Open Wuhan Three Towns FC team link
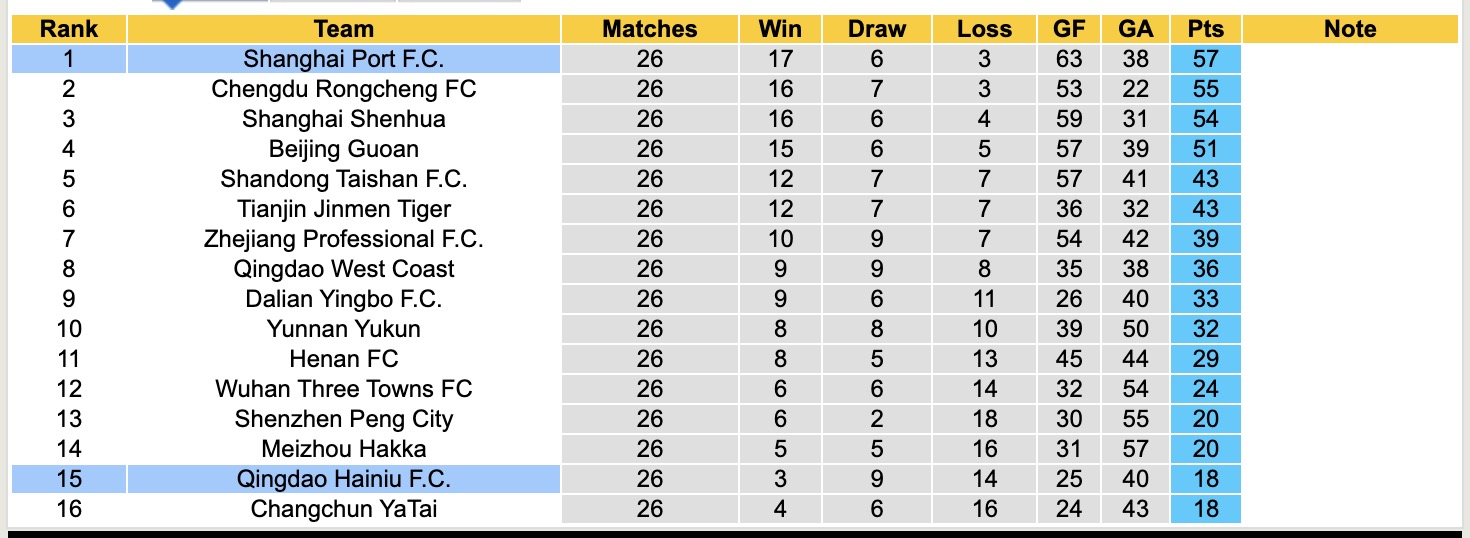Screen dimensions: 1470x538 (343, 389)
